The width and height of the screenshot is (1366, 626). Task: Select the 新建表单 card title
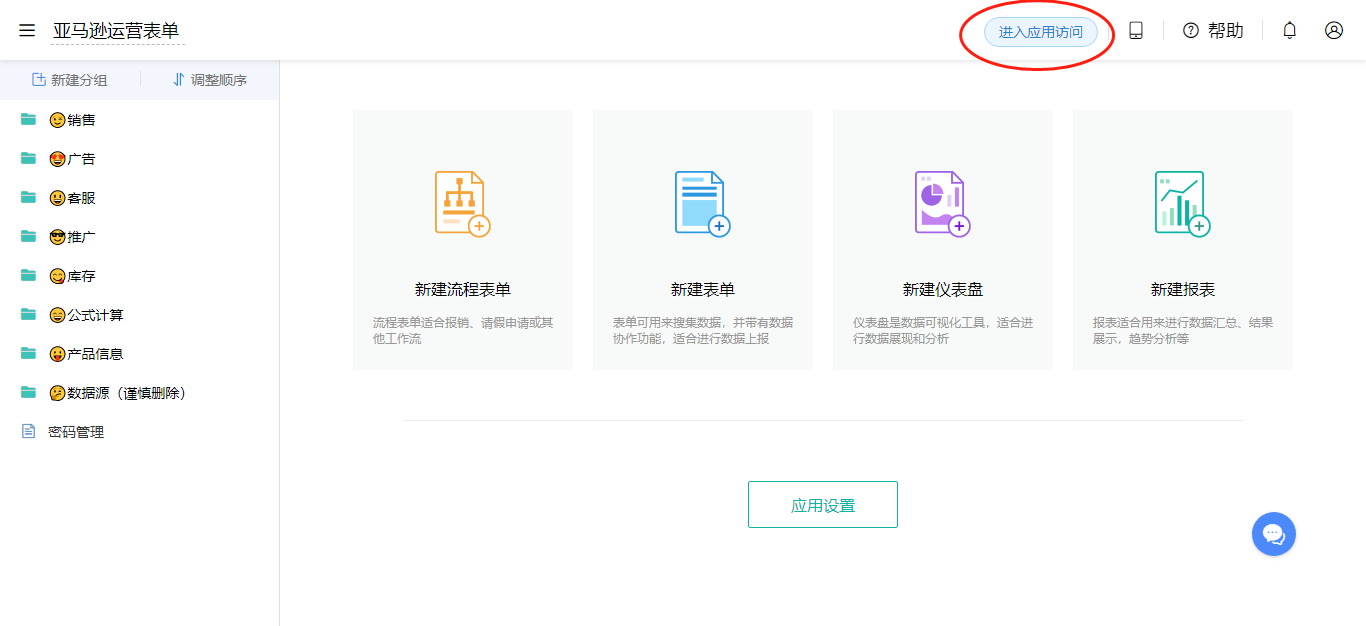703,290
